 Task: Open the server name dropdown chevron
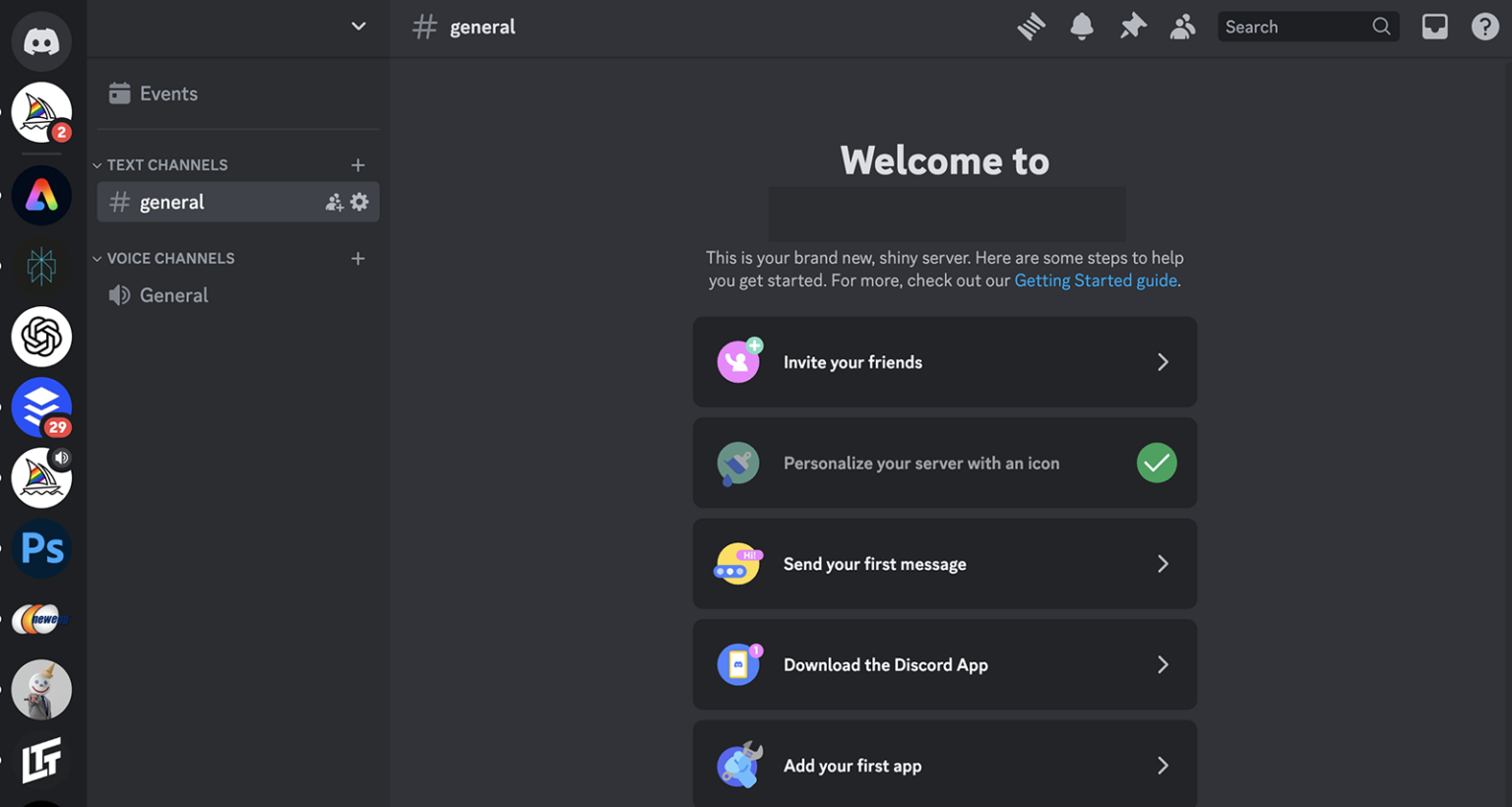(357, 27)
